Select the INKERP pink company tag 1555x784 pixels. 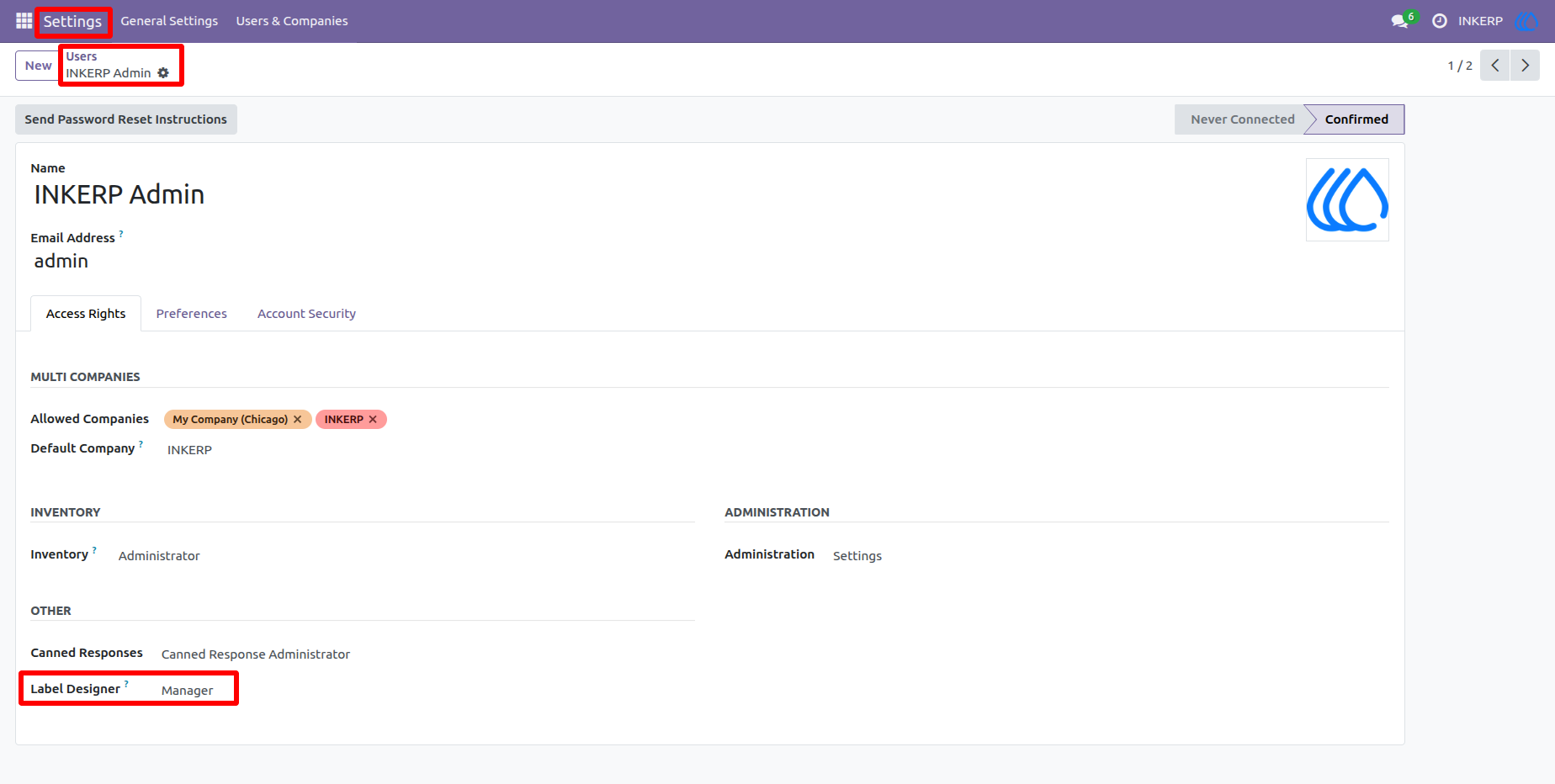click(x=351, y=419)
